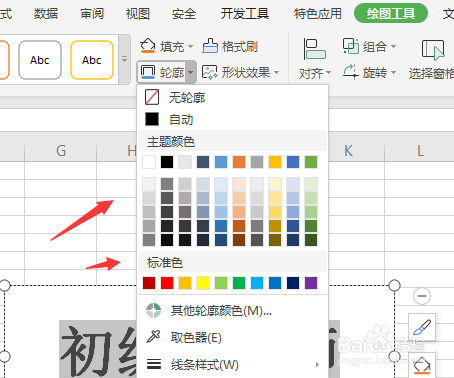Click the top-right resize handle of text box
454x378 pixels.
(x=394, y=285)
